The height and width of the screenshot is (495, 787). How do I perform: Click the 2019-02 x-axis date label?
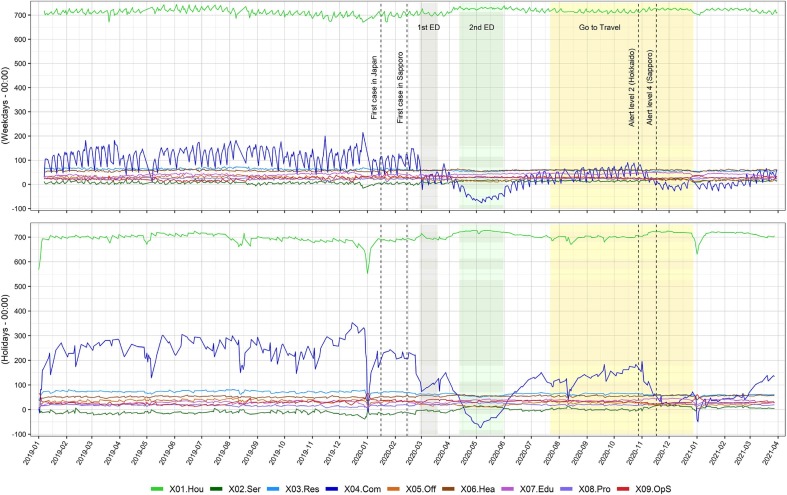point(61,455)
